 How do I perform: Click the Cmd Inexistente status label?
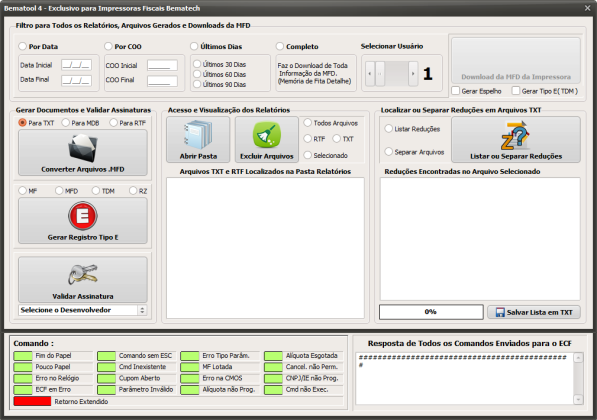(x=142, y=367)
